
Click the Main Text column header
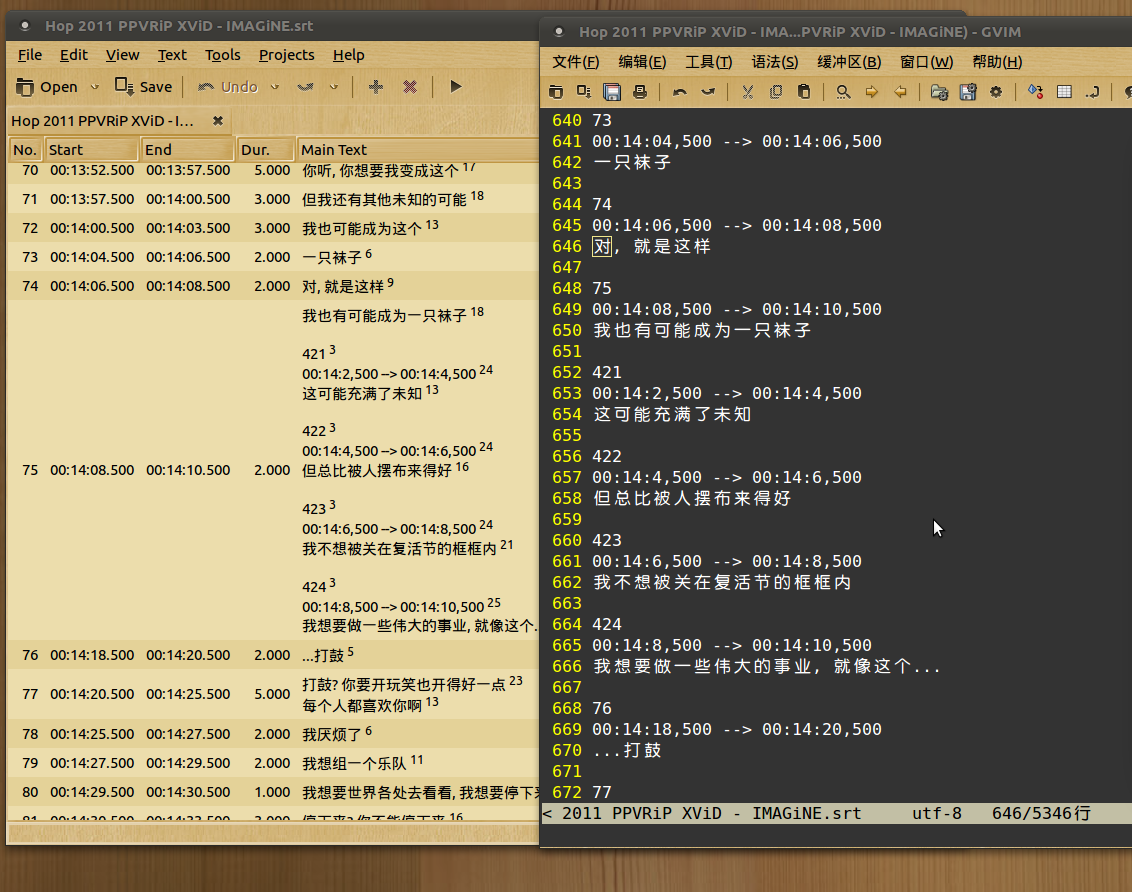417,149
